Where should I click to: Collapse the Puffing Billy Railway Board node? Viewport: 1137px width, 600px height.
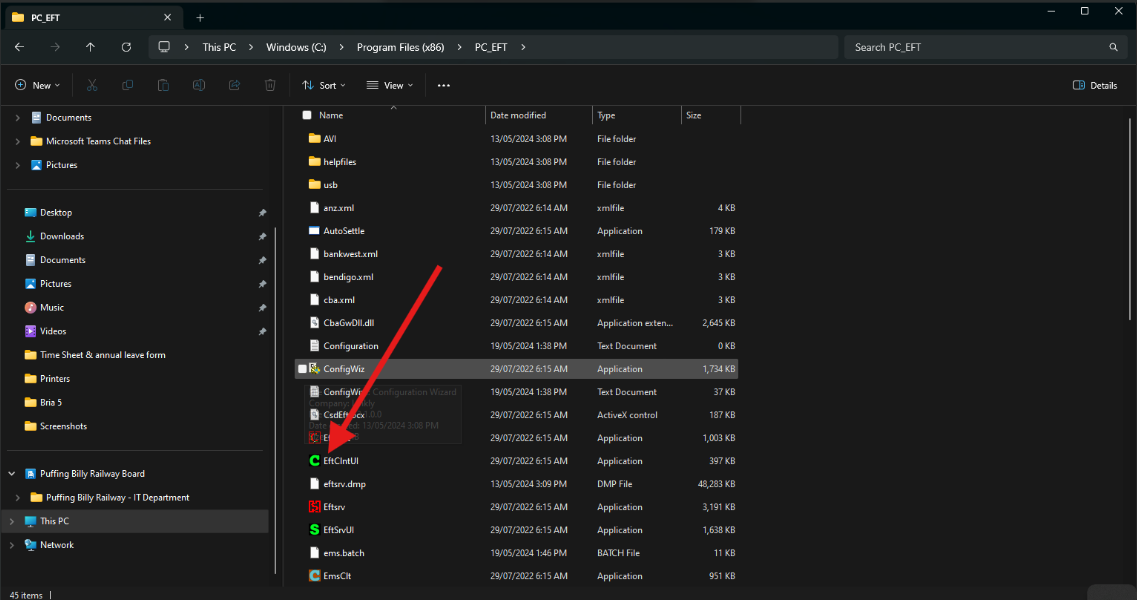(x=12, y=474)
